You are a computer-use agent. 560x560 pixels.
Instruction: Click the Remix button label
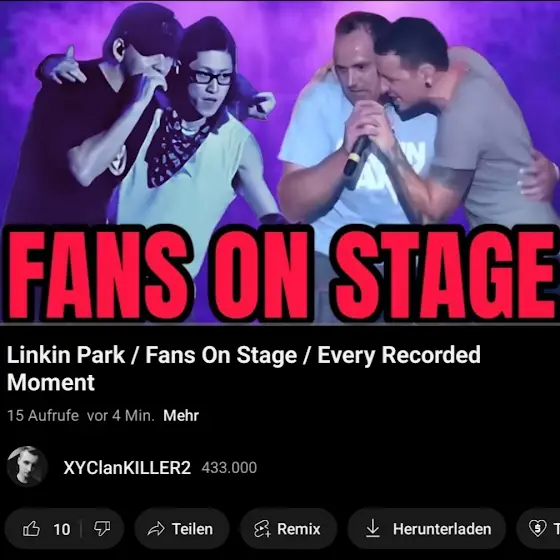299,529
